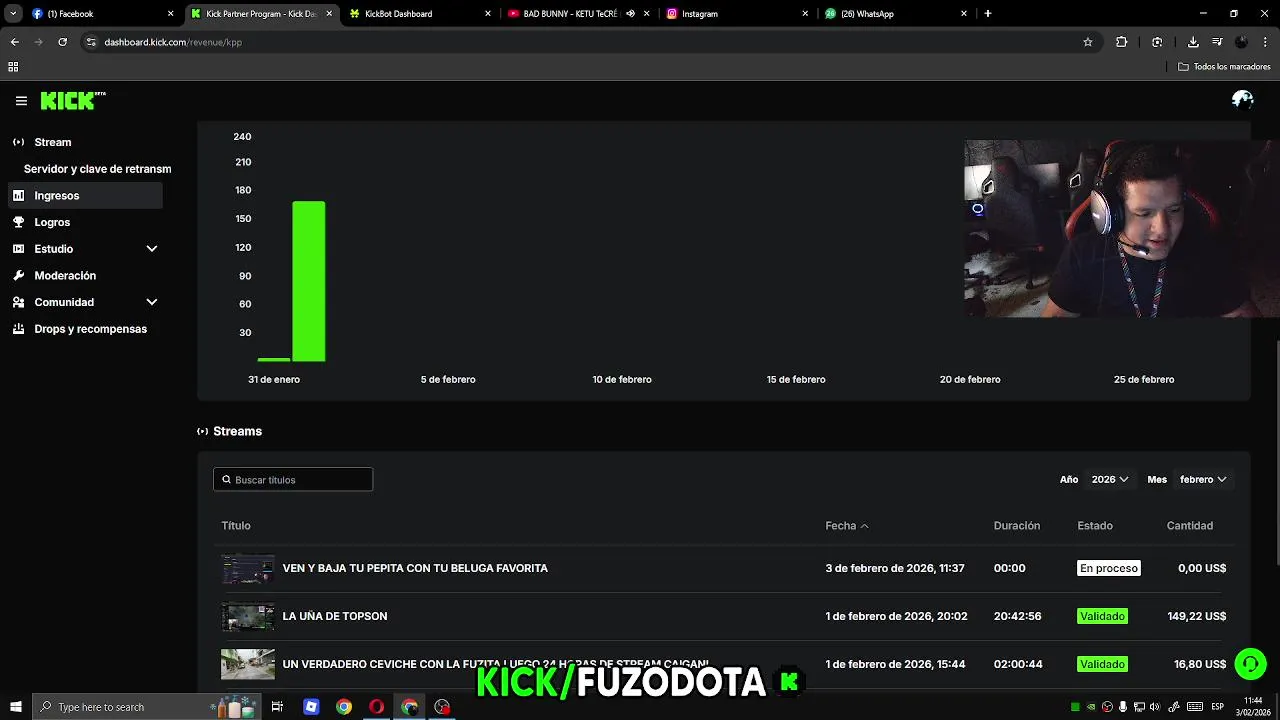Open Chrome three-dot menu
This screenshot has height=720, width=1280.
[x=1265, y=42]
